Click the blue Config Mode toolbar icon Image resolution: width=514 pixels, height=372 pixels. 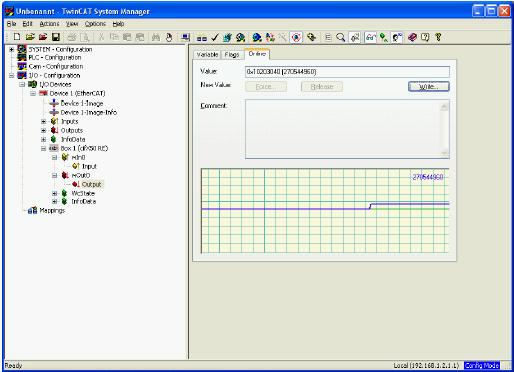pos(257,37)
